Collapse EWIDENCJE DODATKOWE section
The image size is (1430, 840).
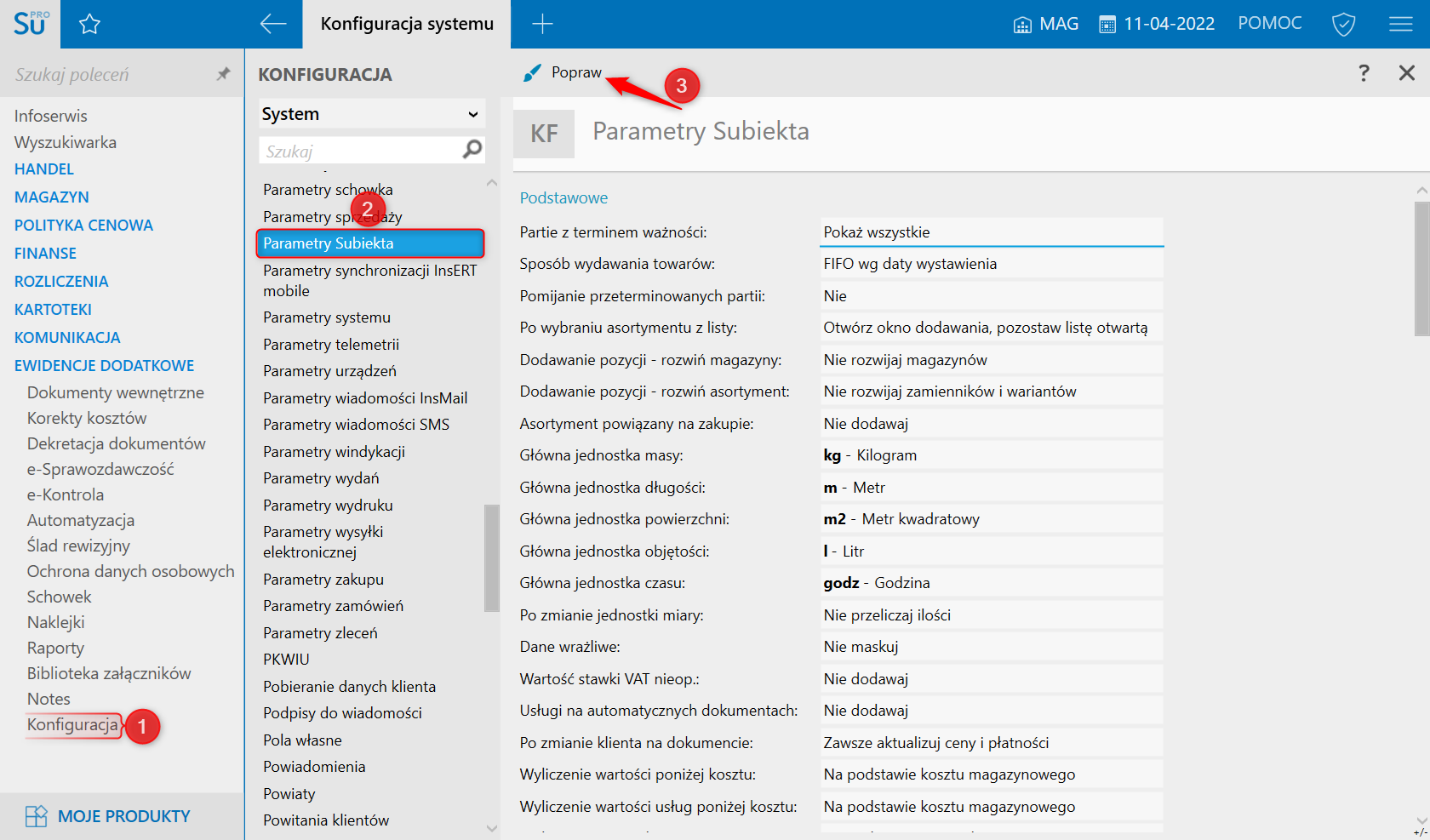[x=104, y=366]
